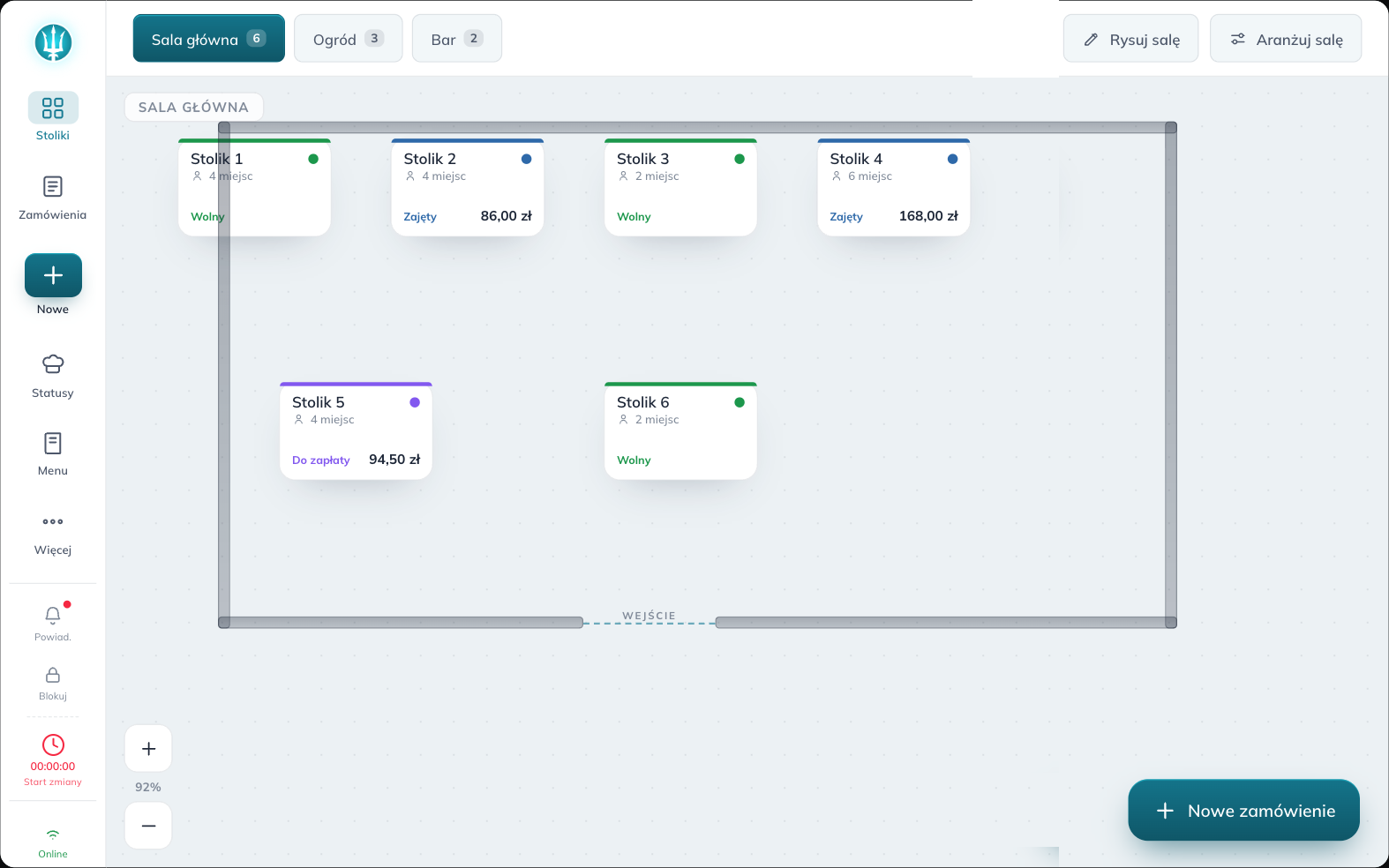Click the 92% zoom level value
This screenshot has height=868, width=1389.
[148, 787]
